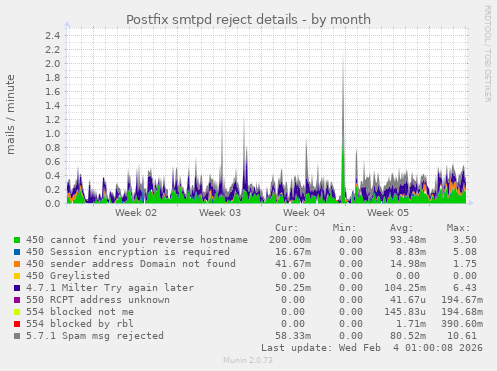Click the lime blocked not me swatch
497x371 pixels.
[x=17, y=312]
